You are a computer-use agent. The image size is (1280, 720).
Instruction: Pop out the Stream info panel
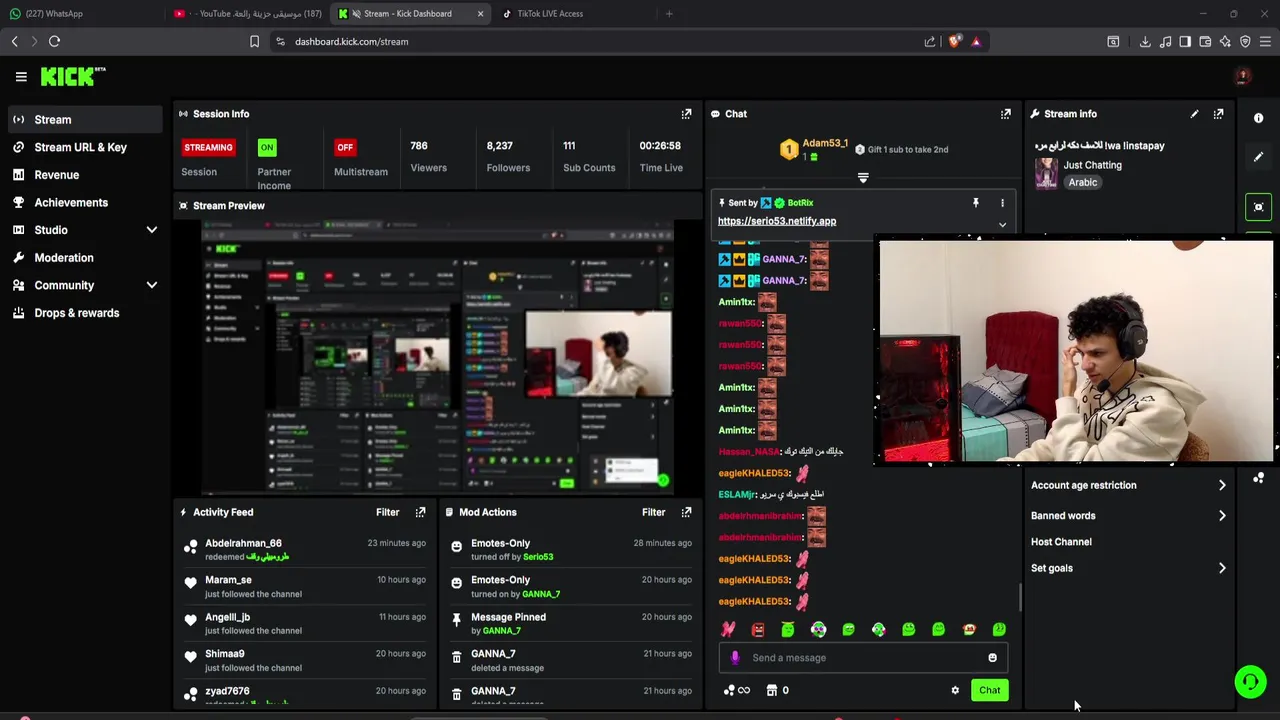(x=1218, y=114)
